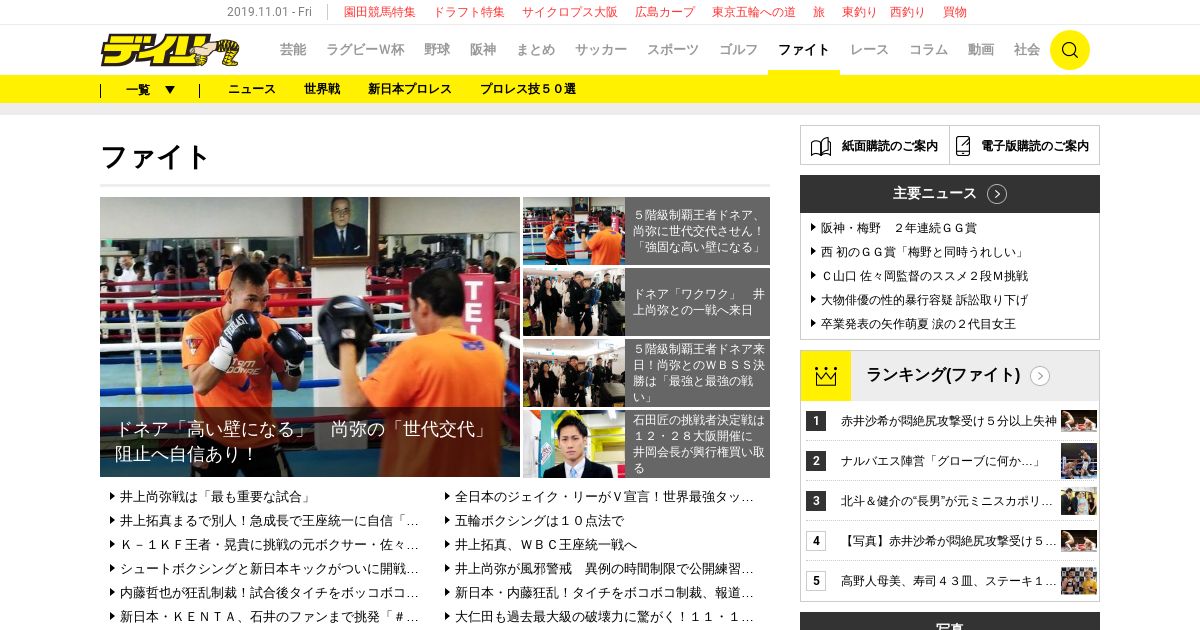Open headline 内藤哲也が狂乱制裁！
This screenshot has width=1200, height=630.
(269, 592)
